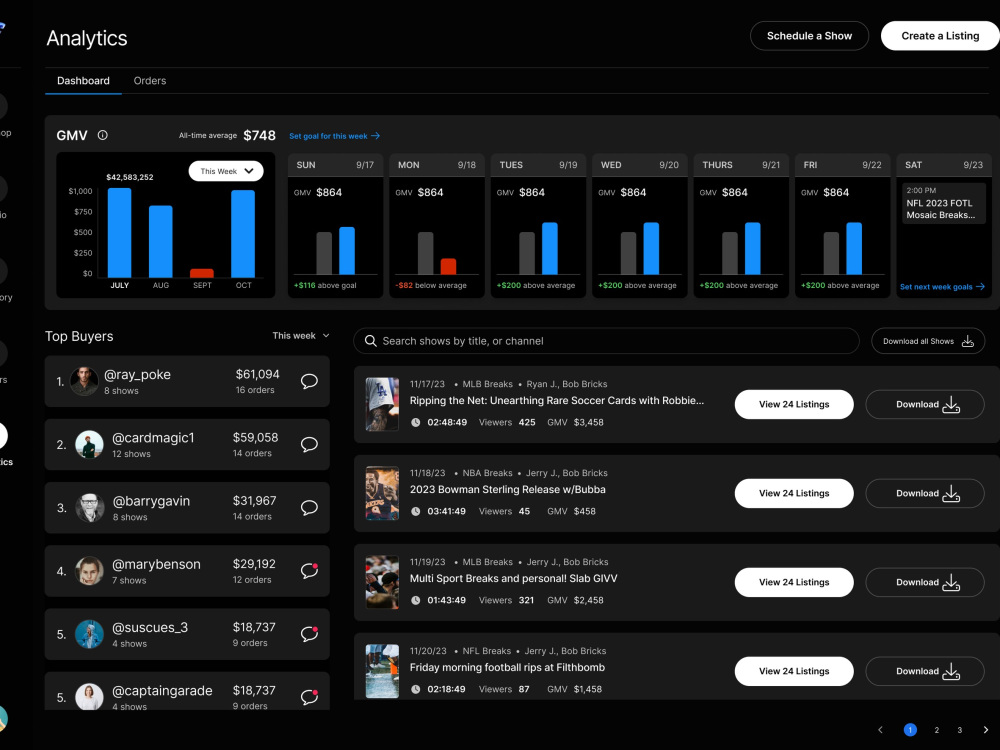1000x750 pixels.
Task: Click @cardmagic1 avatar
Action: pos(89,445)
